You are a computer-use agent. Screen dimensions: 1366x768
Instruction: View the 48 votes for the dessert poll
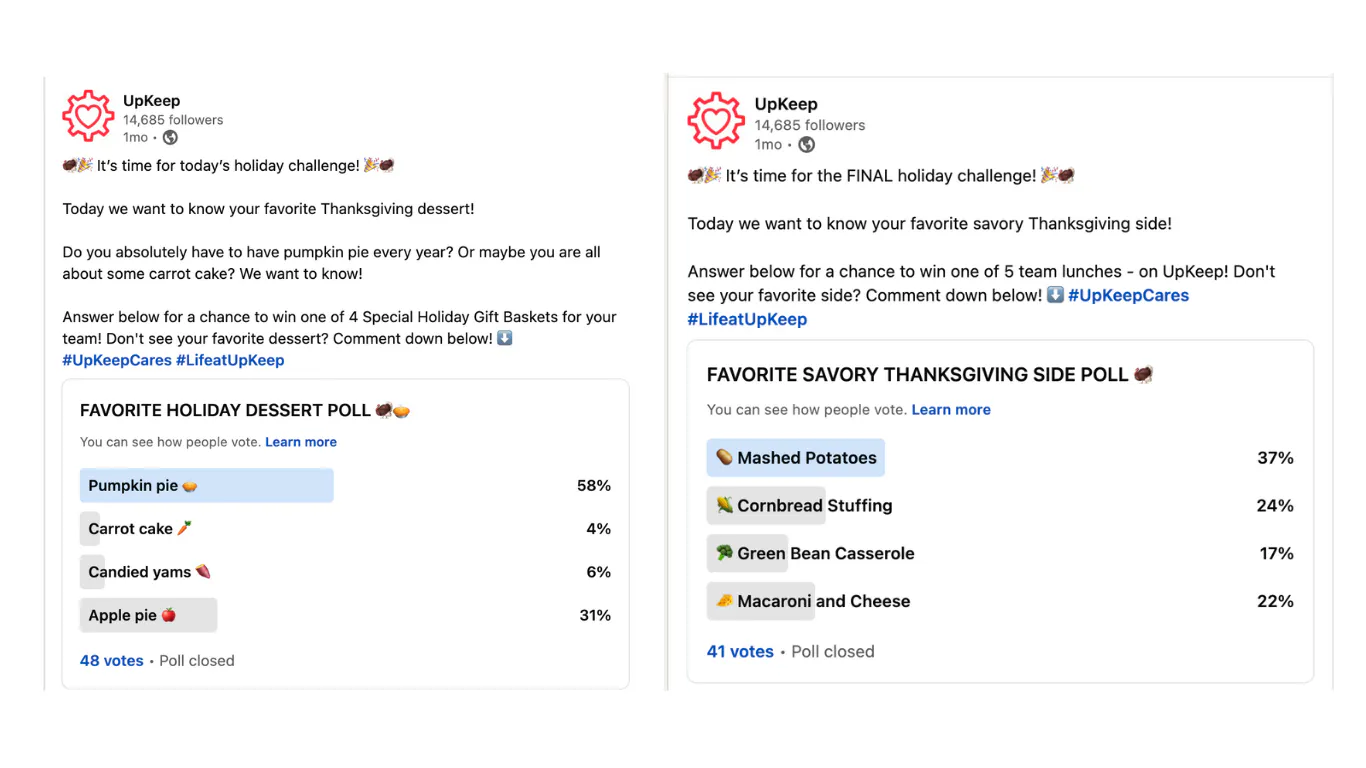coord(111,660)
